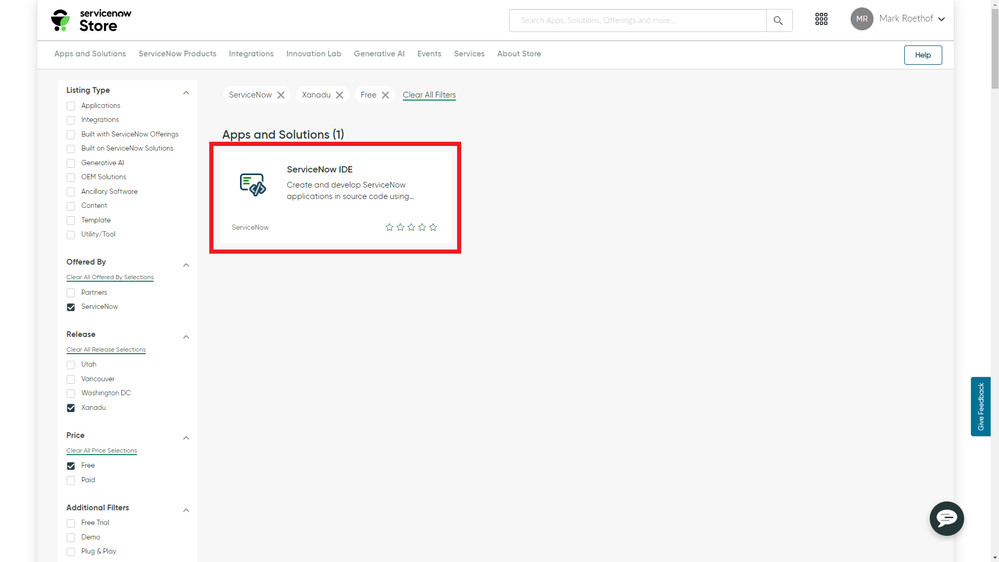Viewport: 999px width, 562px height.
Task: Click Clear All Release Selections
Action: (106, 350)
